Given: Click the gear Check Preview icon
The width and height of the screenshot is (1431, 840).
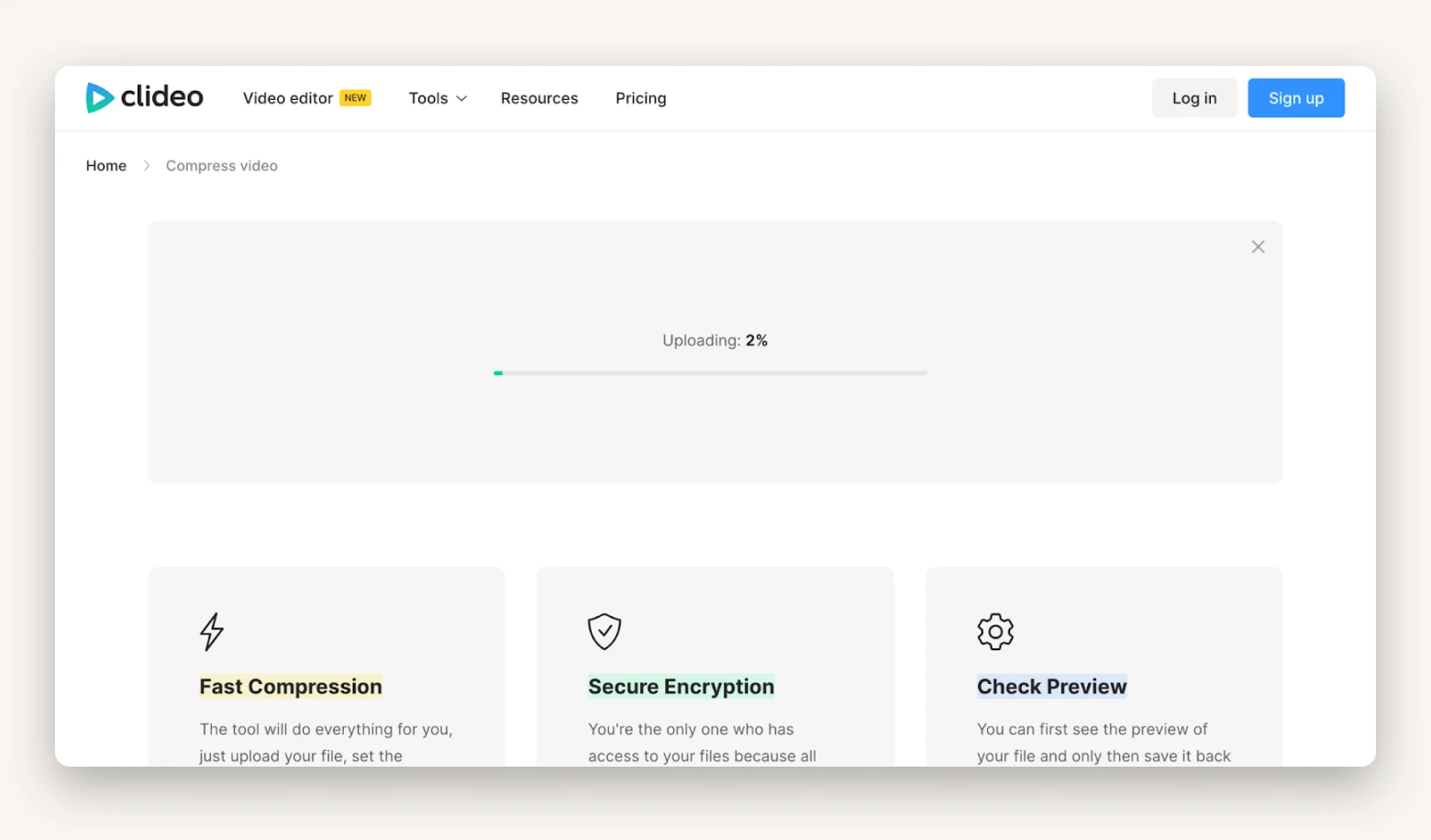Looking at the screenshot, I should 995,632.
